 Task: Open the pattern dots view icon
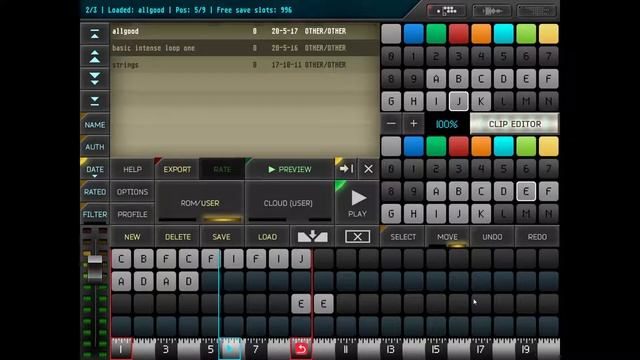coord(447,11)
